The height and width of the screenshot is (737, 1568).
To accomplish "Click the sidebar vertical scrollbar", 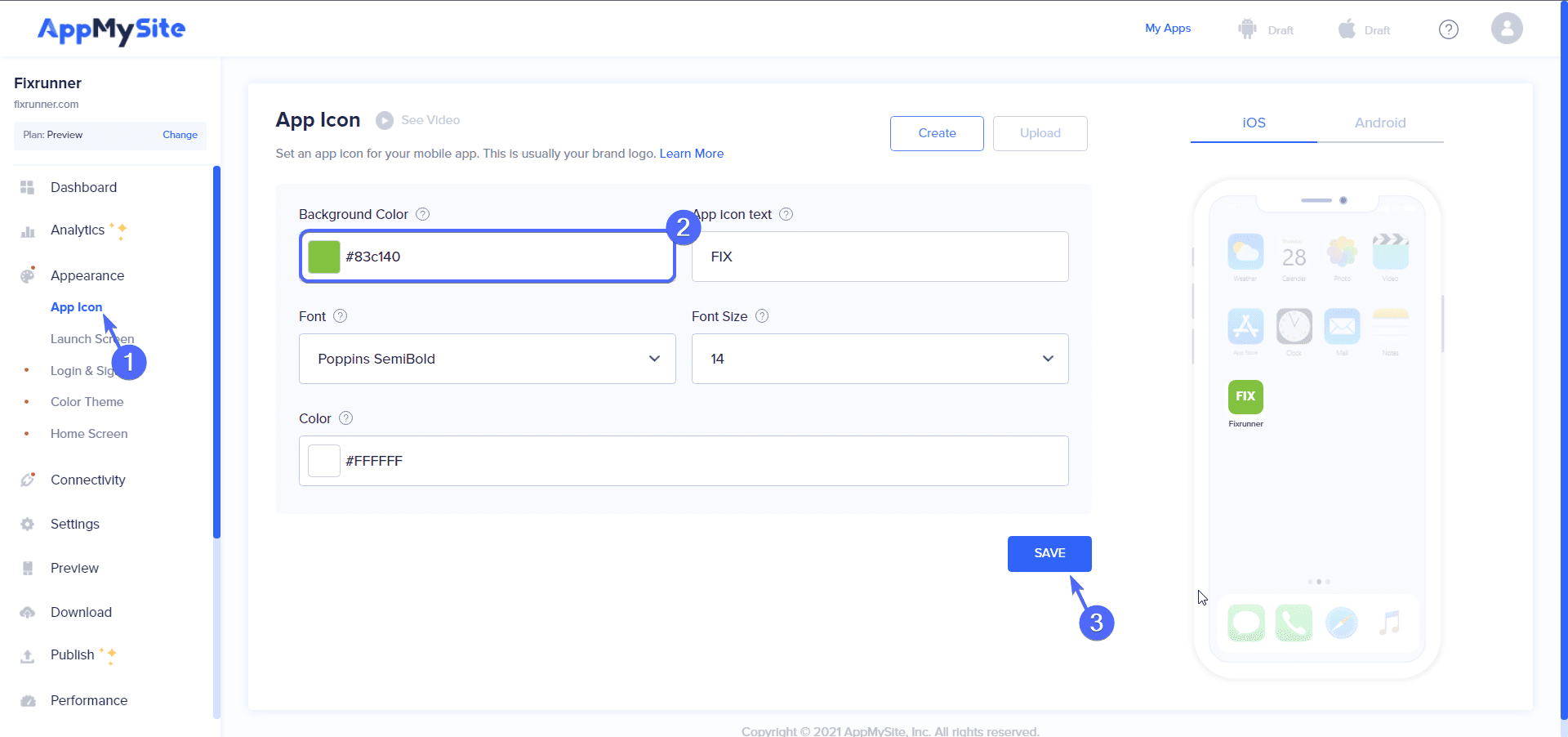I will point(216,352).
